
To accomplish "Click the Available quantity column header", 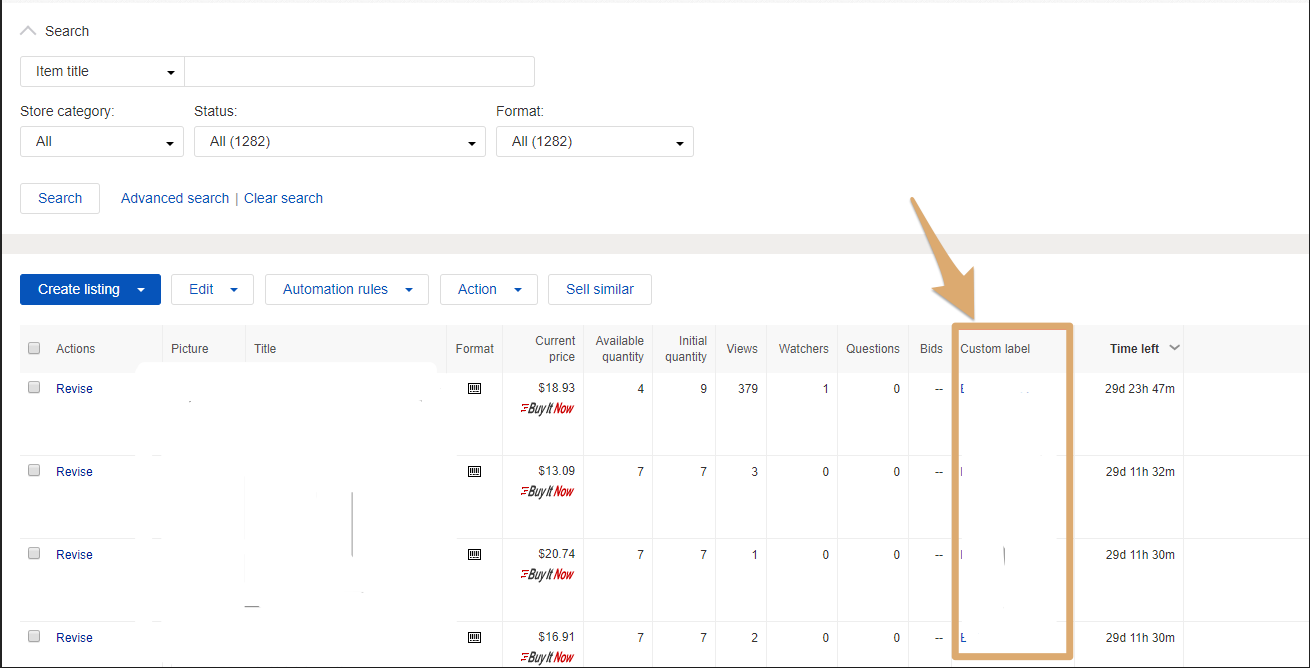I will pos(620,349).
